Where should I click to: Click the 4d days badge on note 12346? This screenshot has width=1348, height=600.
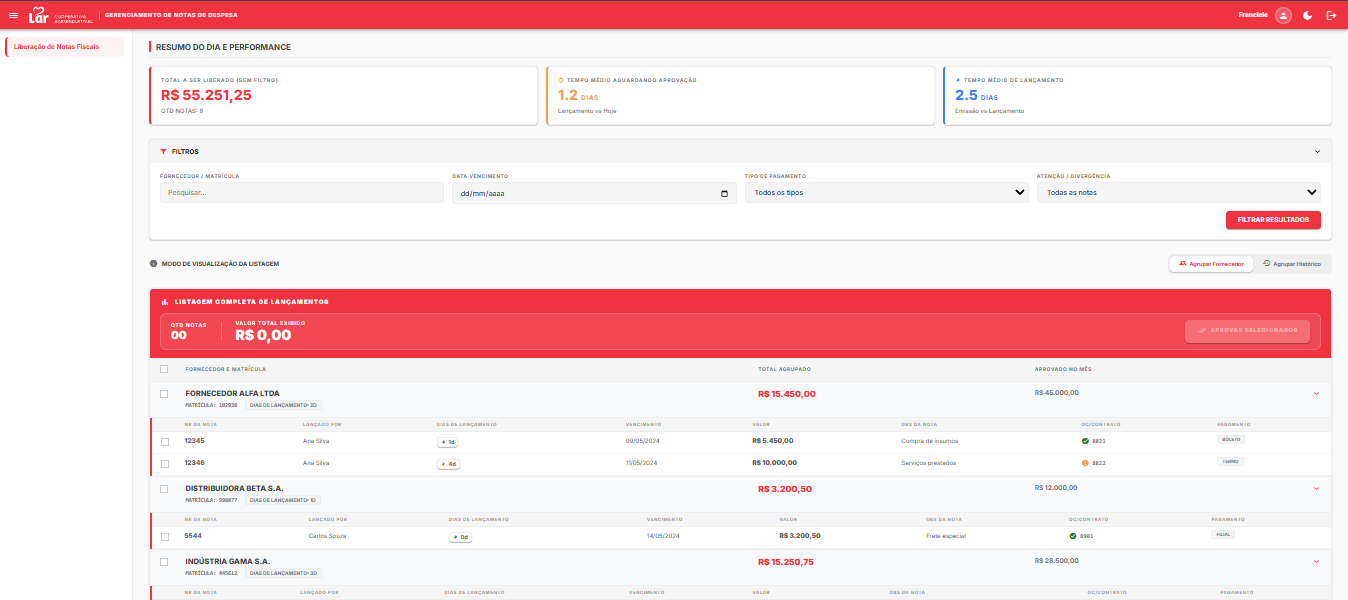coord(448,463)
